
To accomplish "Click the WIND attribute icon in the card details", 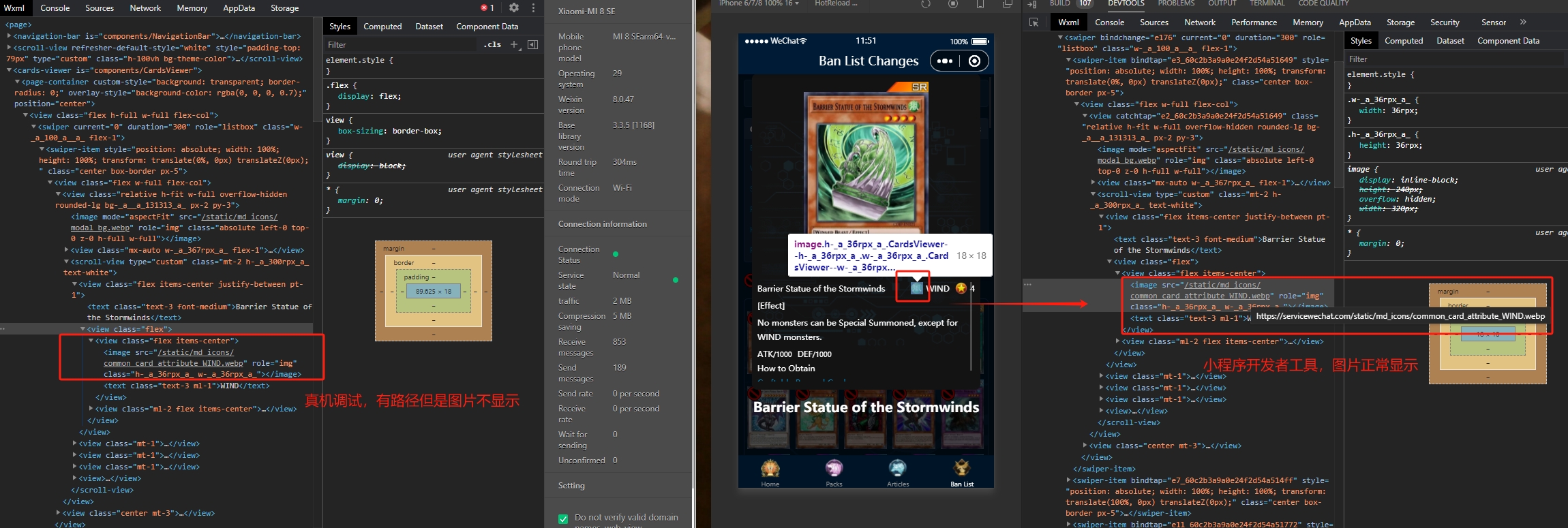I will pyautogui.click(x=917, y=289).
